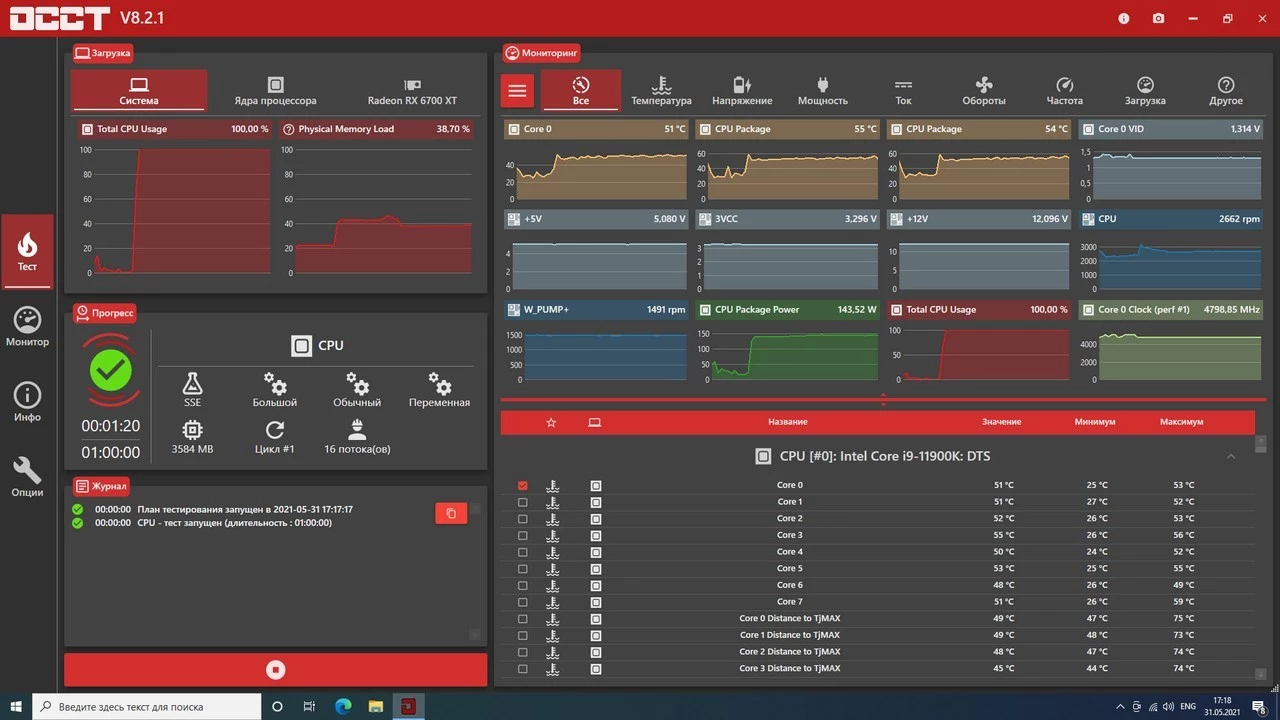Screen dimensions: 1280x720
Task: Check Core 0 Distance to TjMAX checkbox
Action: click(522, 619)
